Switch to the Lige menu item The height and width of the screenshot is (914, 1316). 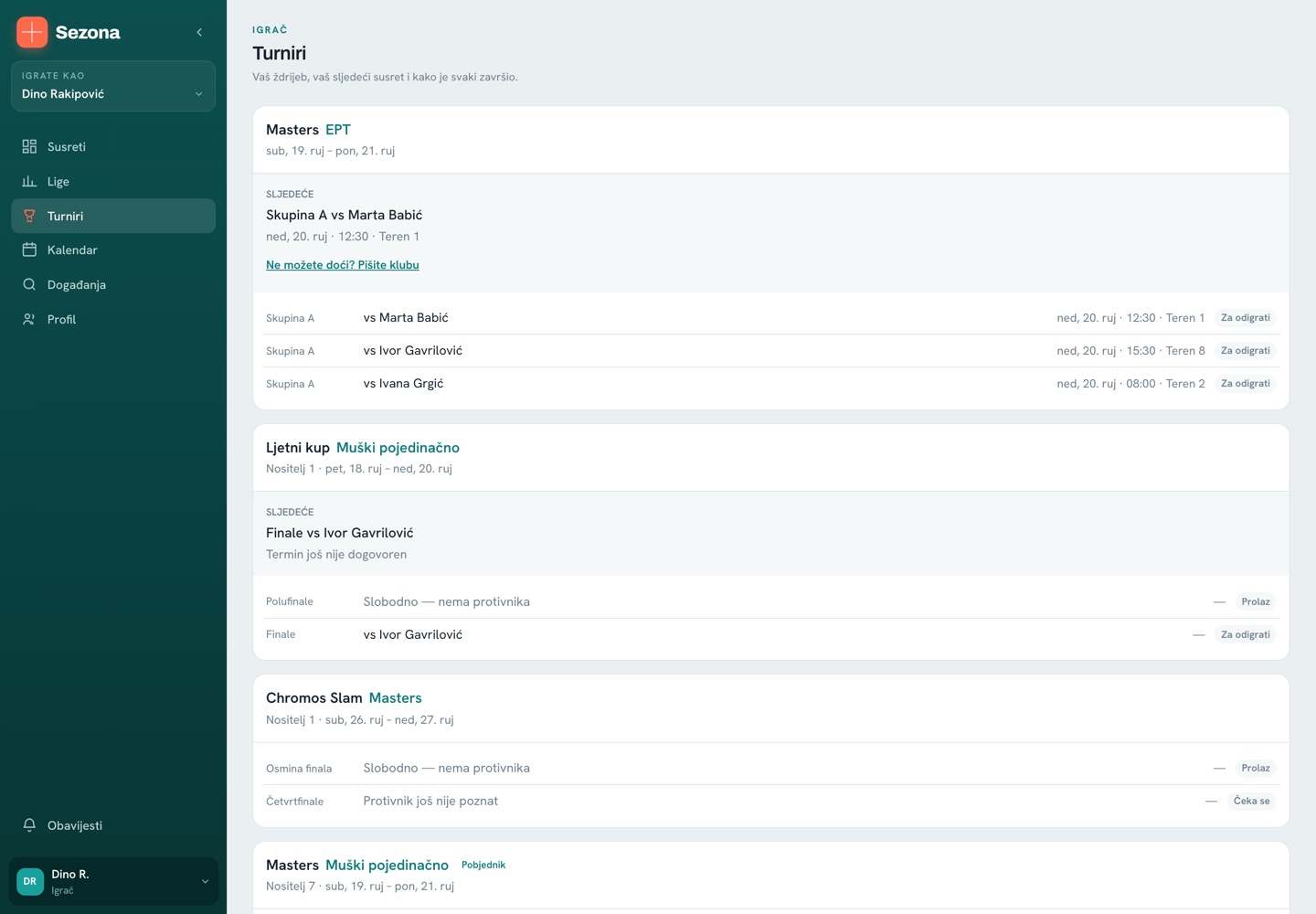(113, 181)
